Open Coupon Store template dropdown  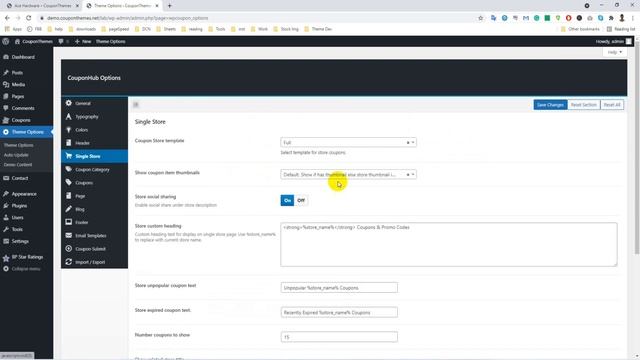tap(348, 142)
